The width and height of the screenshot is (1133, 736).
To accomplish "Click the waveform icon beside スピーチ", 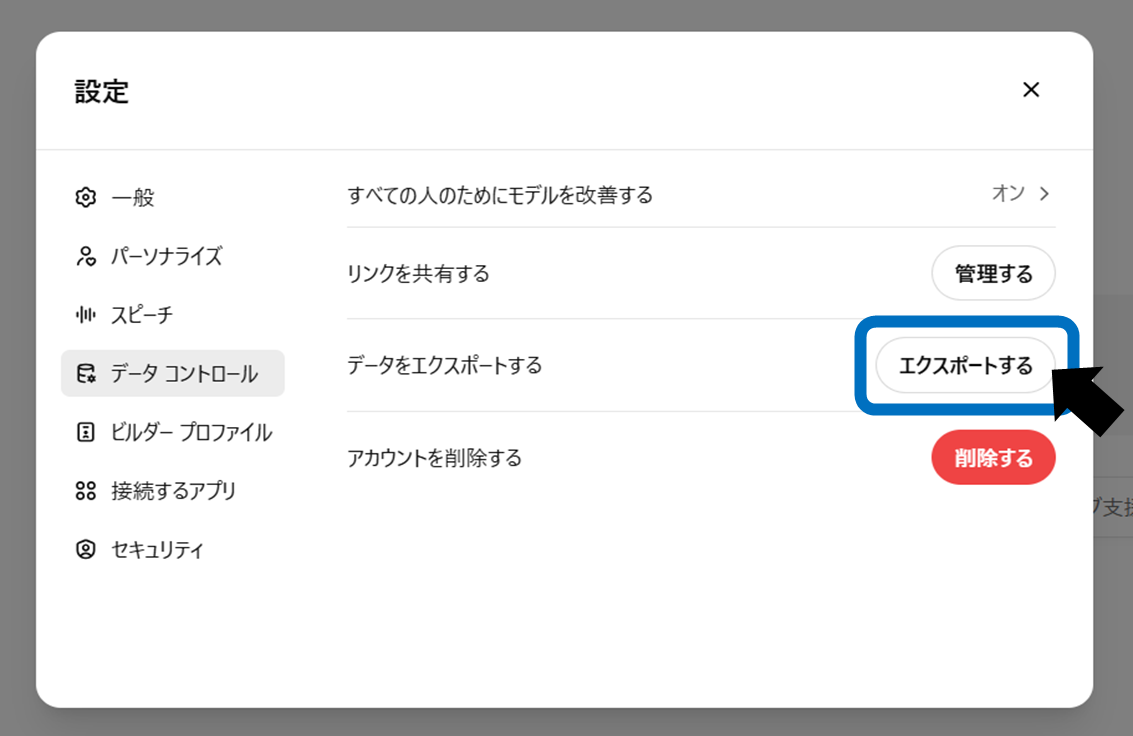I will click(x=86, y=315).
